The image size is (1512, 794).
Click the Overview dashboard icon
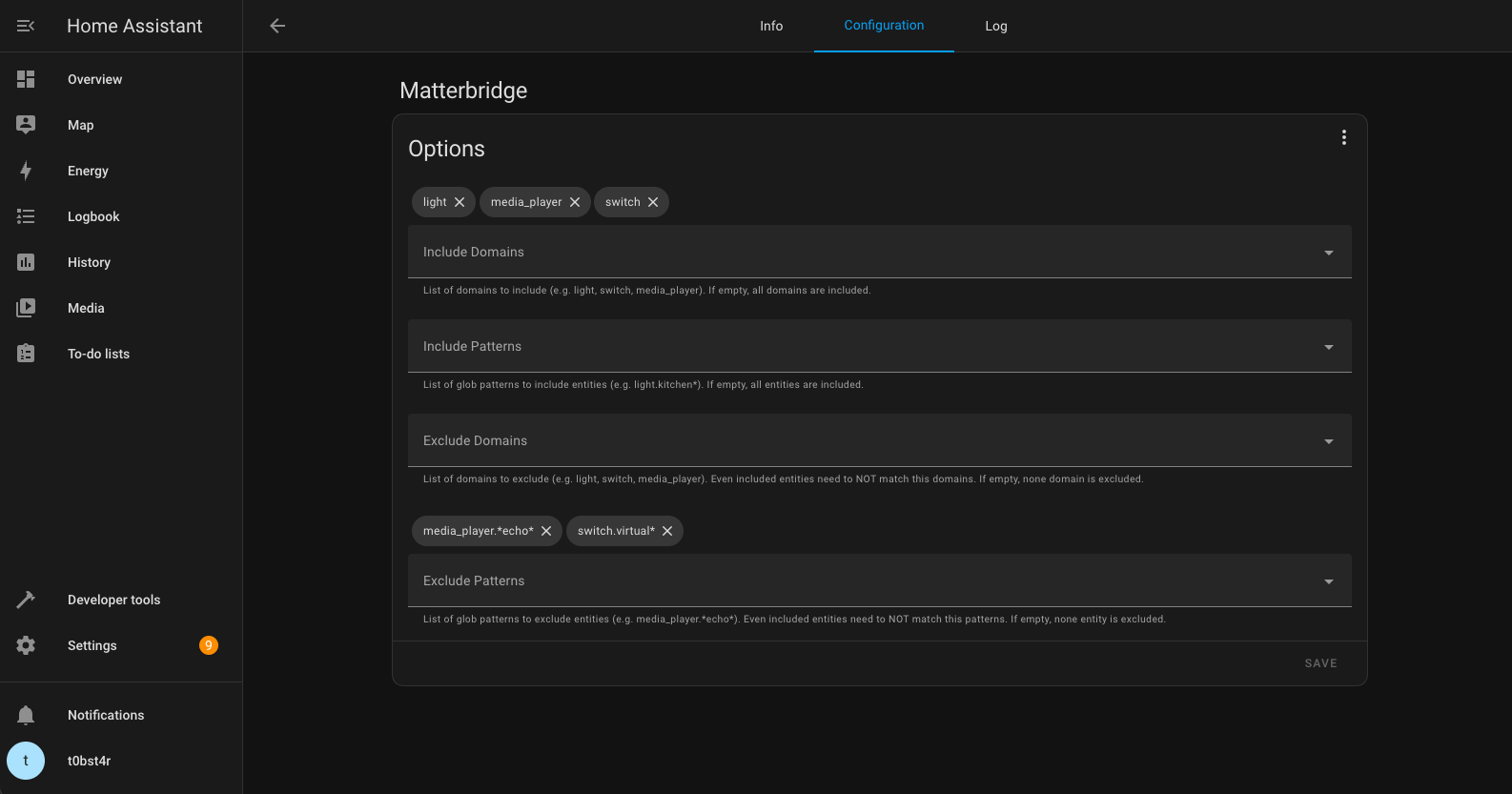(x=26, y=79)
